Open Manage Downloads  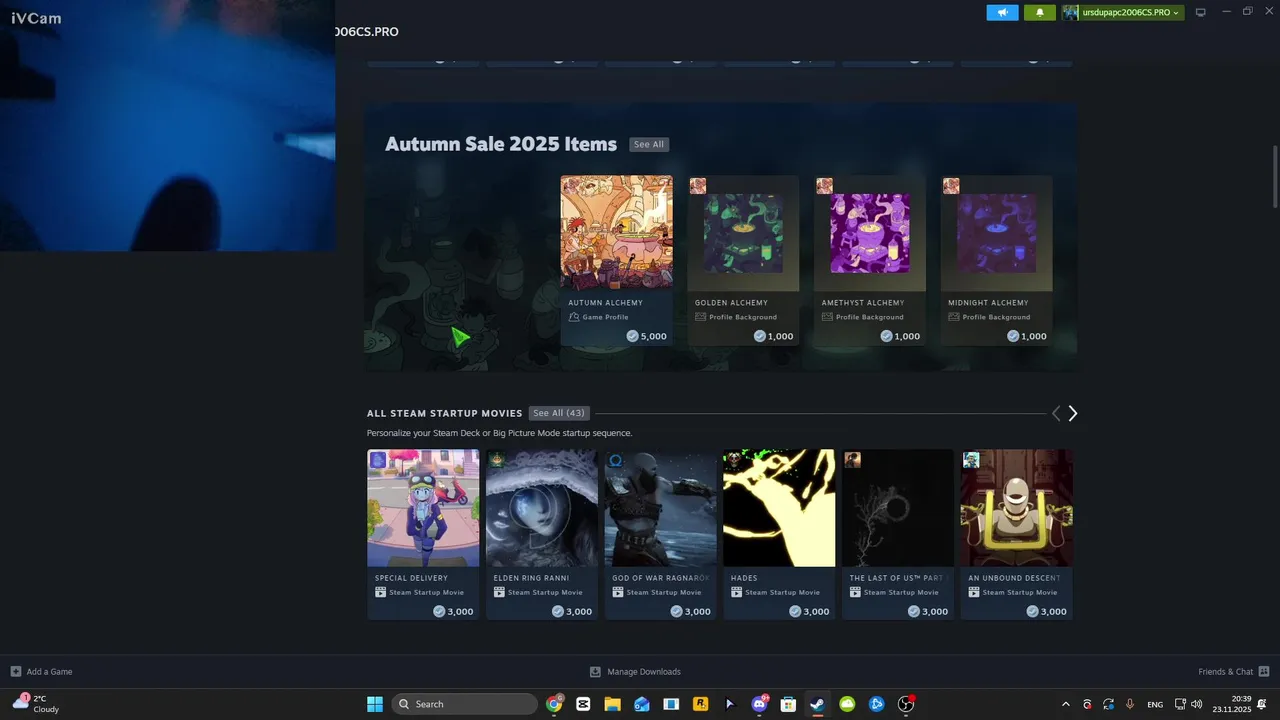pyautogui.click(x=635, y=672)
